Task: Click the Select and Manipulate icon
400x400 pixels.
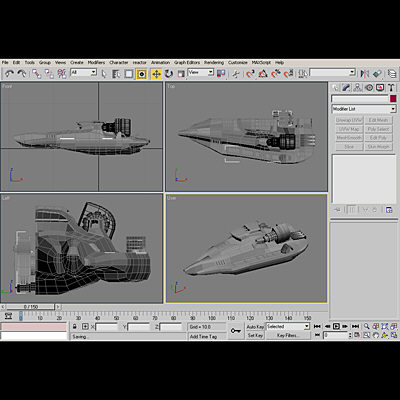Action: [x=236, y=74]
